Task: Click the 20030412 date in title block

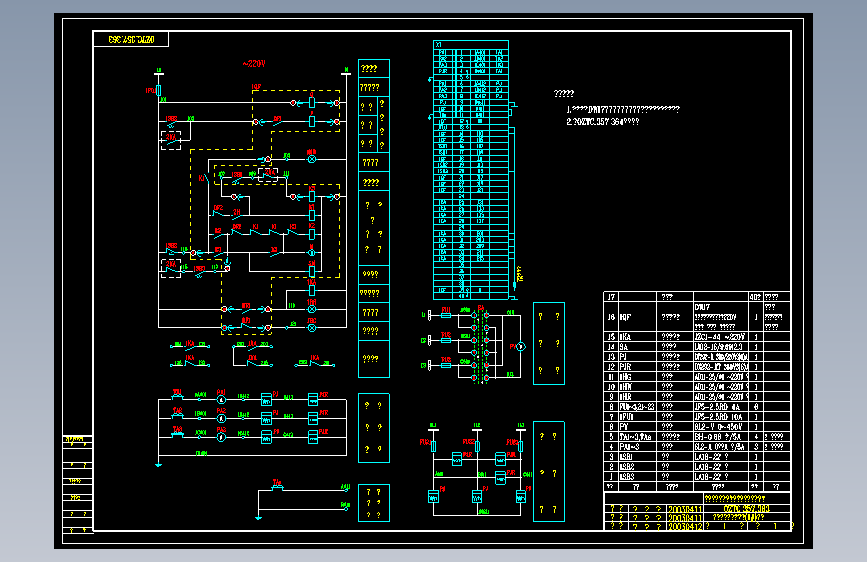Action: click(x=685, y=526)
